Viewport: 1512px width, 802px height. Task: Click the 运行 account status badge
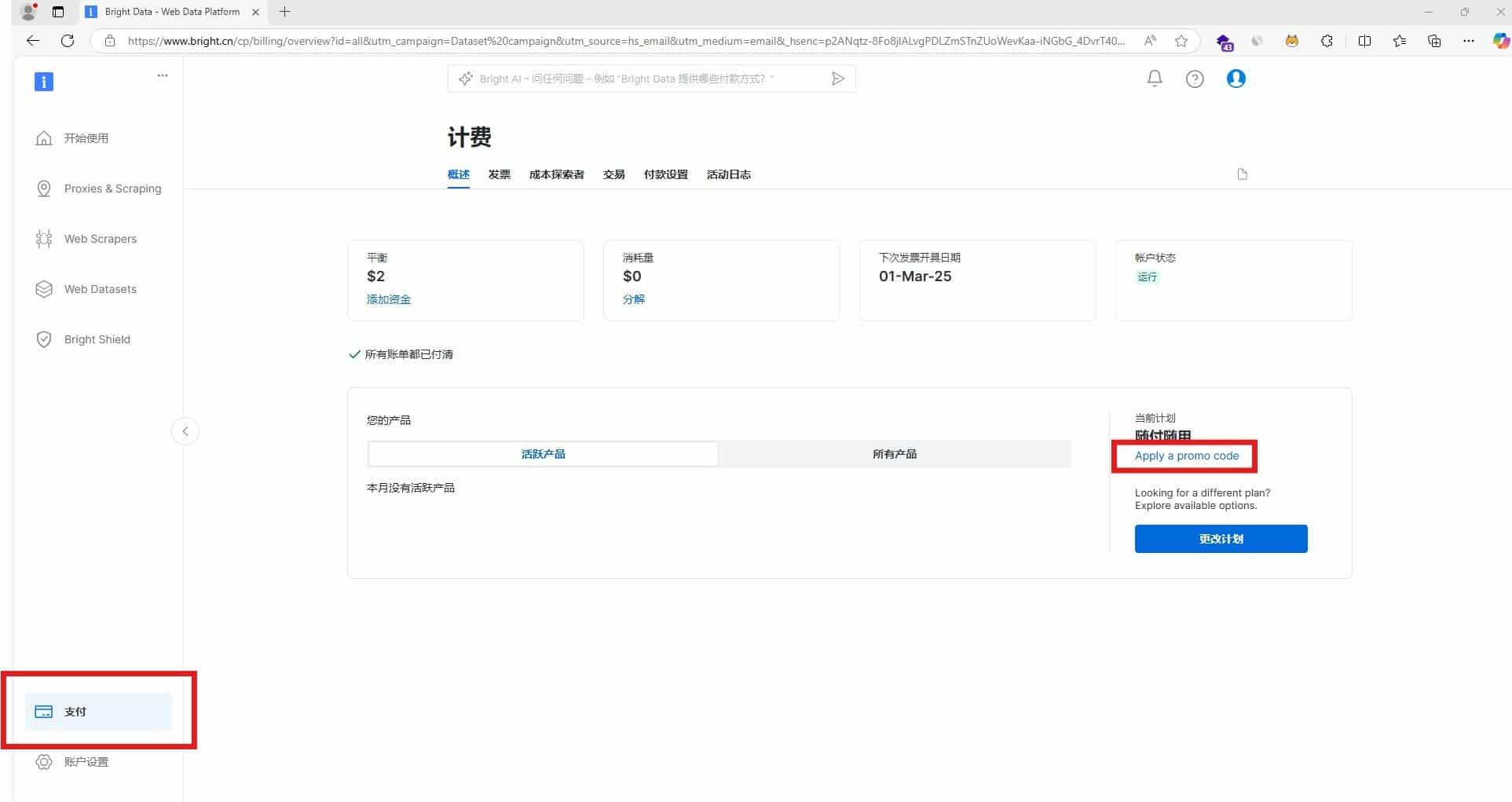(1148, 276)
